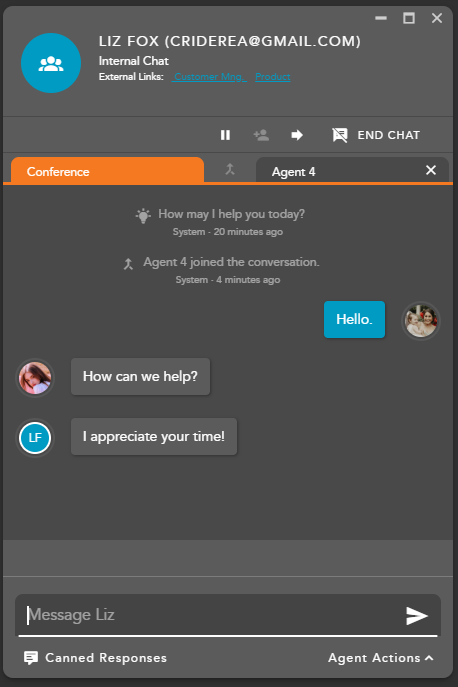Image resolution: width=458 pixels, height=687 pixels.
Task: Click the photo avatar beside "Hello."
Action: coord(421,320)
